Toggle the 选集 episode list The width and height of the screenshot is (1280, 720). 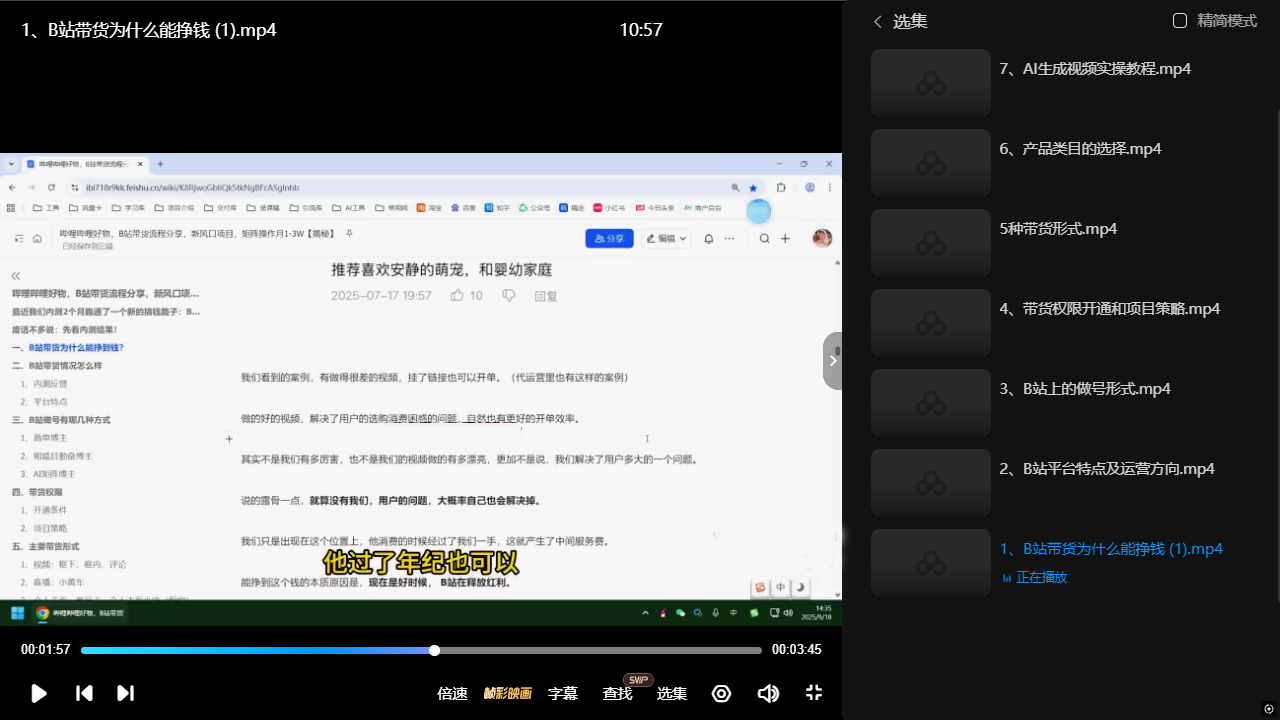pyautogui.click(x=671, y=693)
